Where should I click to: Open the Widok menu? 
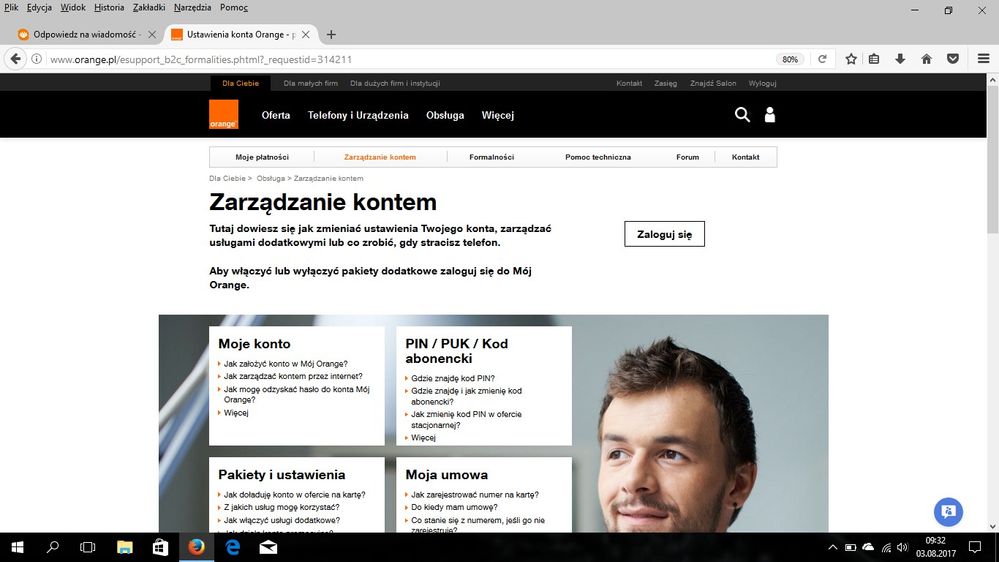[73, 8]
